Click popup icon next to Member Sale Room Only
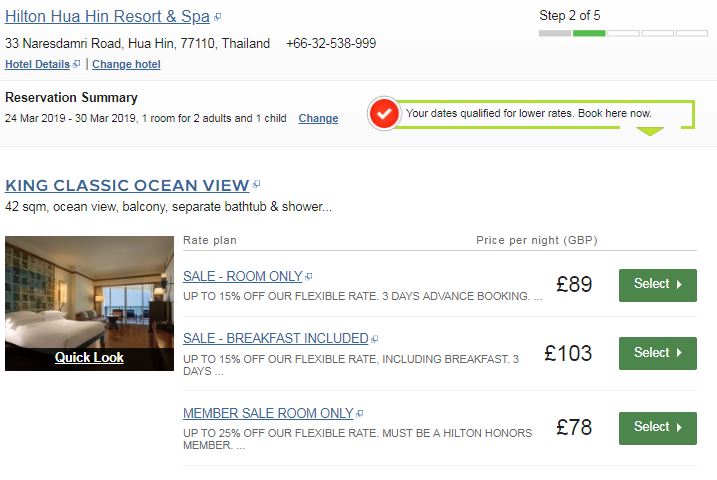 tap(360, 414)
